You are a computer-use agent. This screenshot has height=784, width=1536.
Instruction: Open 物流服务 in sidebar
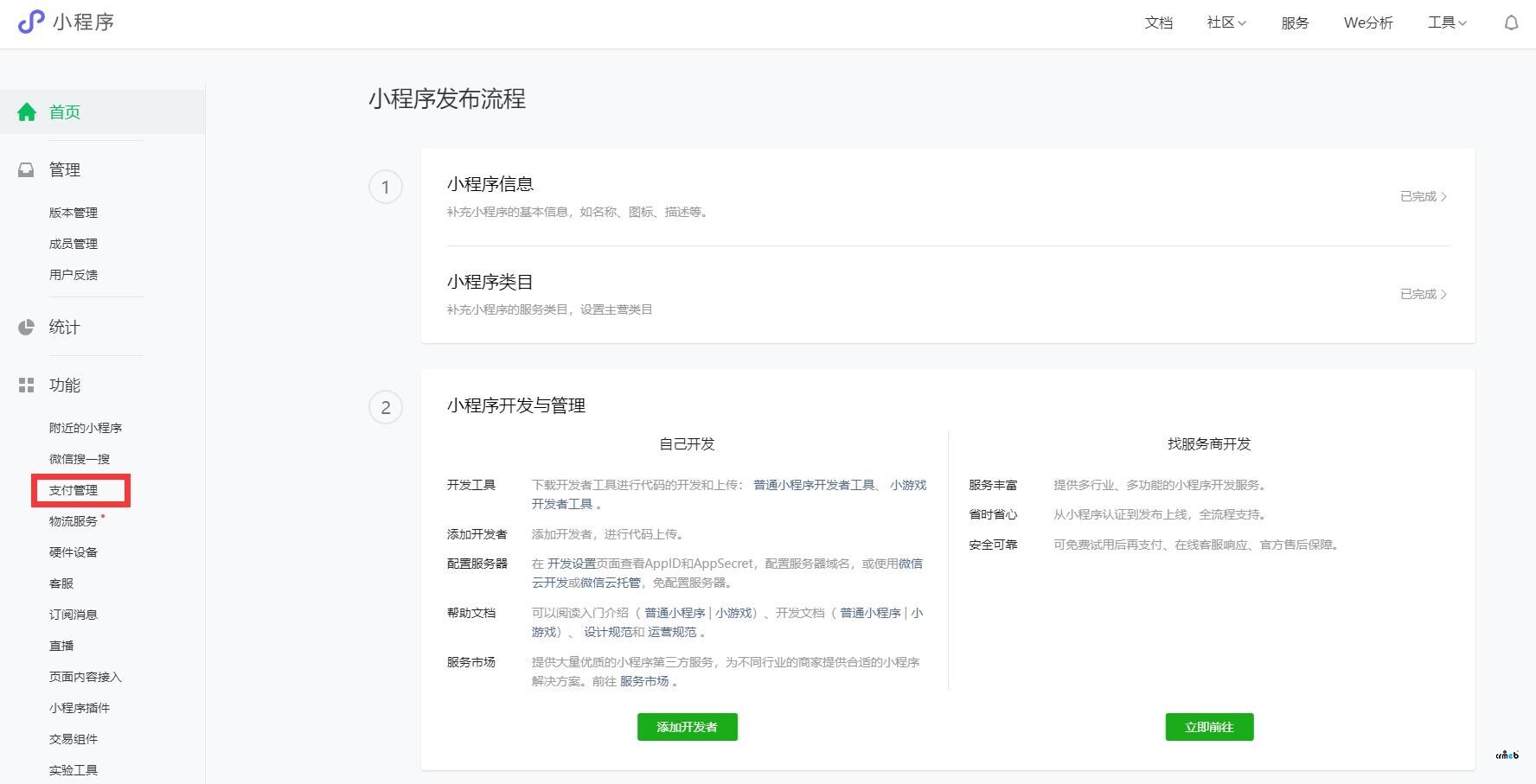coord(74,521)
